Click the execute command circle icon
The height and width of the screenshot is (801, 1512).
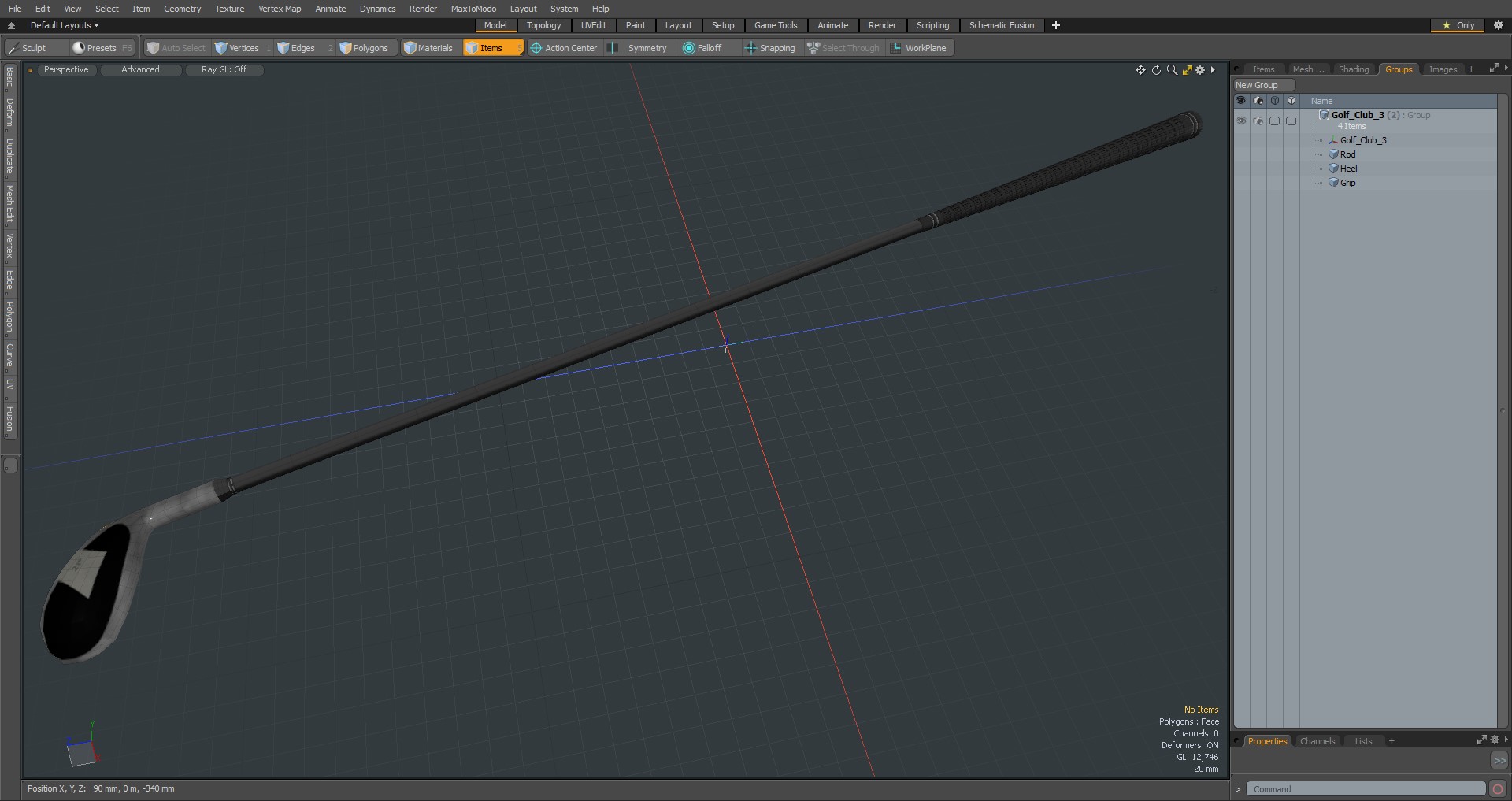pyautogui.click(x=1498, y=789)
